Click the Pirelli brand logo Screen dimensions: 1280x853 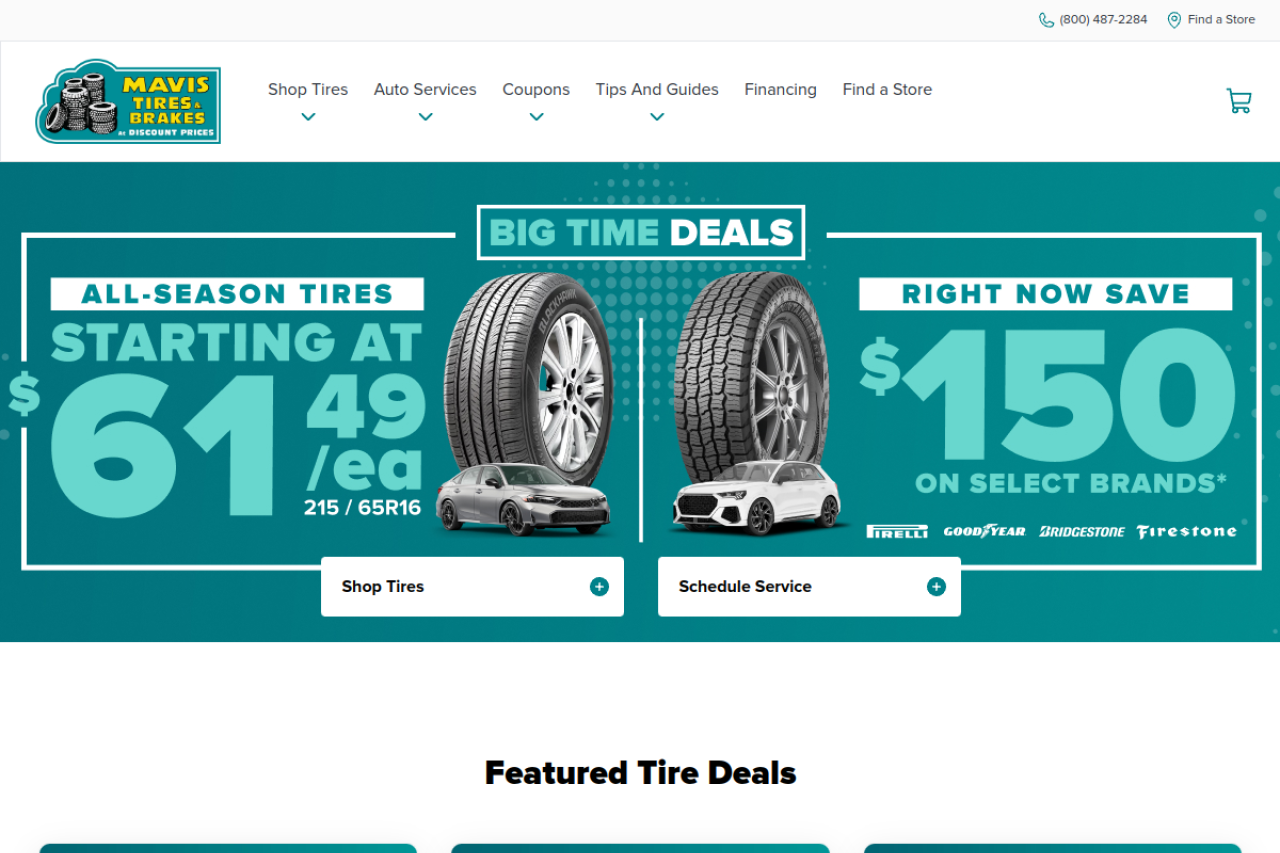point(897,531)
